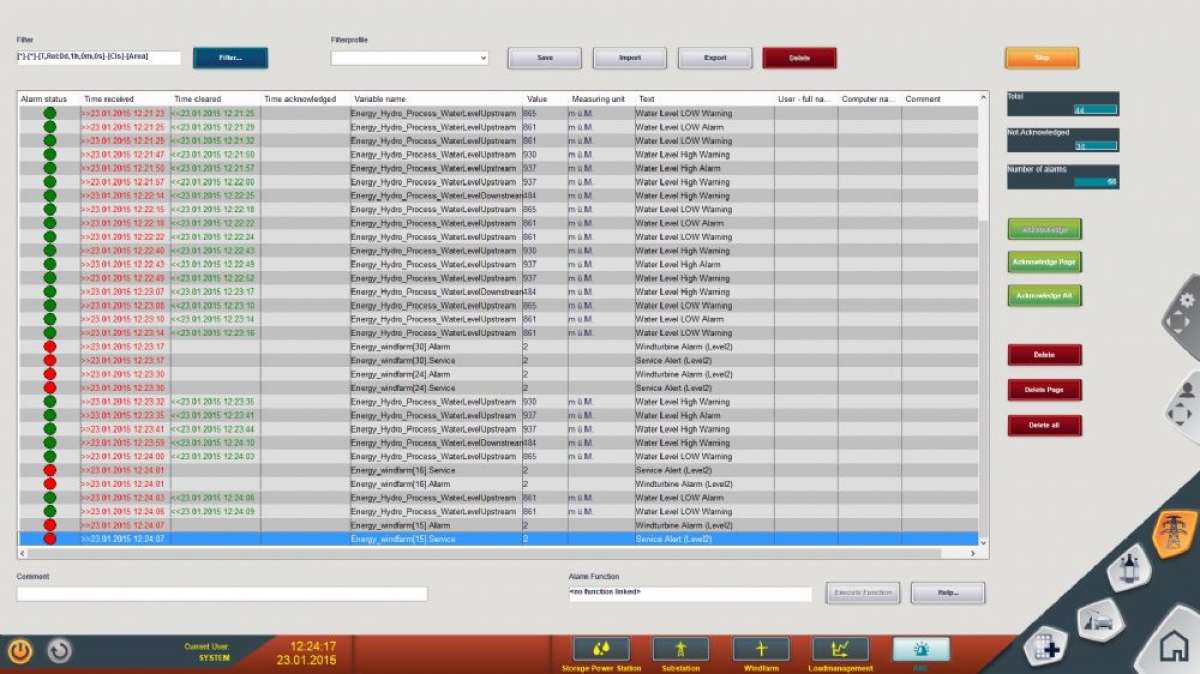Select the bottles beverage industry icon
The image size is (1200, 674).
pos(1130,569)
